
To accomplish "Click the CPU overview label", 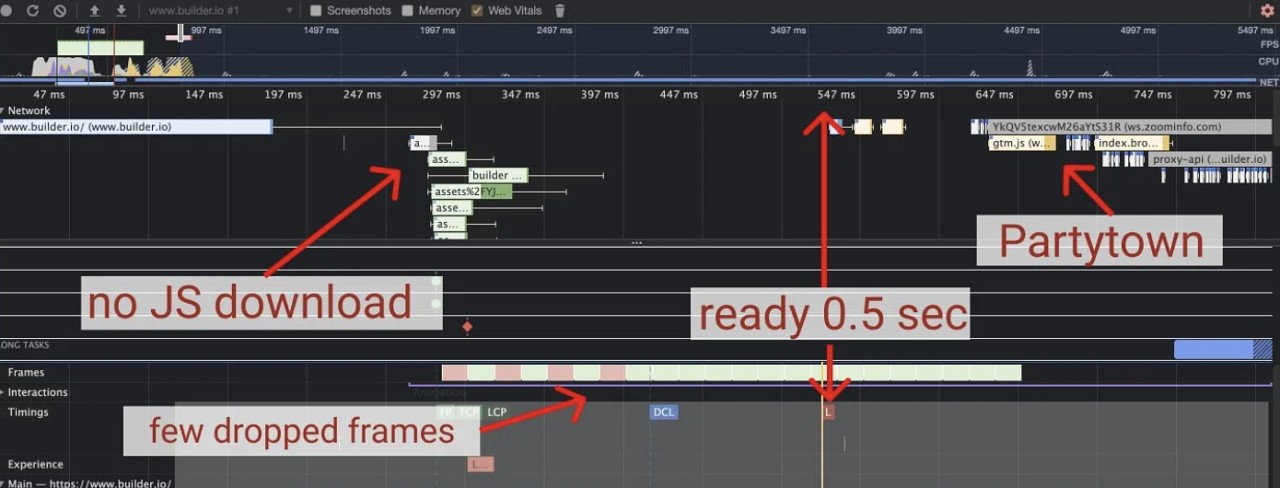I will click(1270, 62).
